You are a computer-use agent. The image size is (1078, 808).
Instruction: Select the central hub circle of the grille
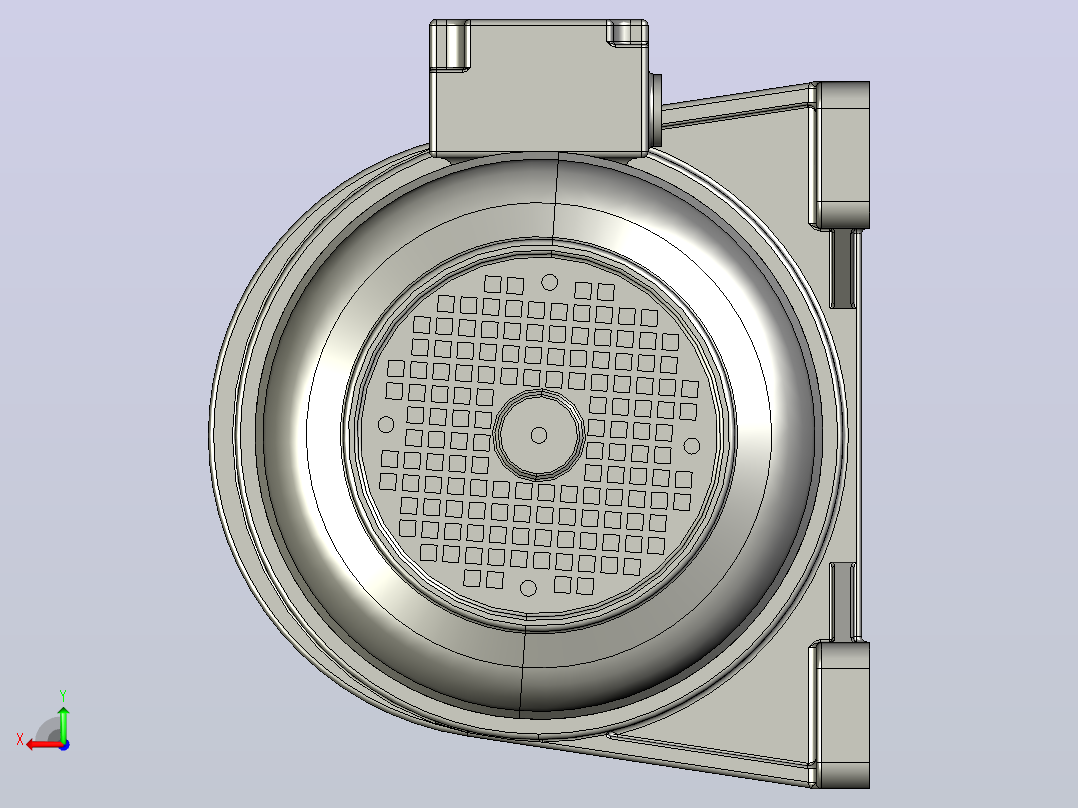tap(539, 435)
